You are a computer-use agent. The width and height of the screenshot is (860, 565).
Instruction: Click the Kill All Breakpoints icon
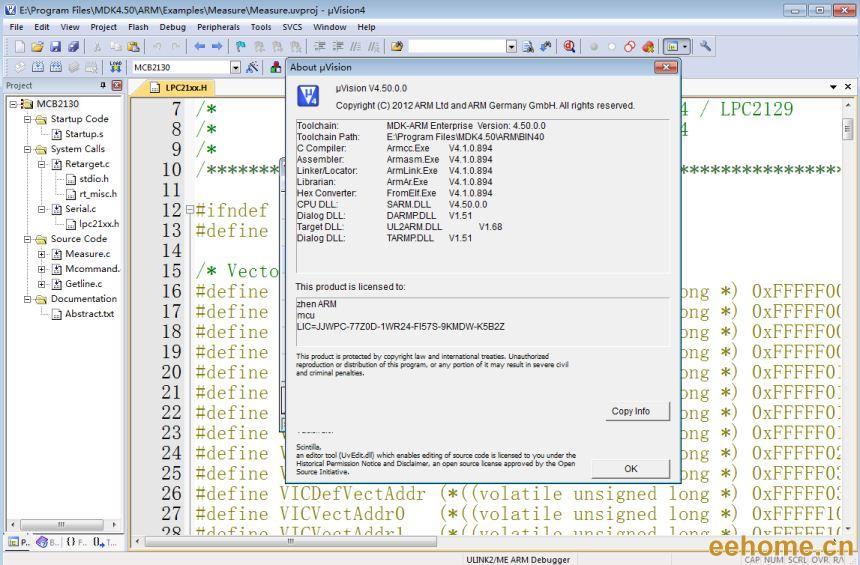(x=648, y=47)
